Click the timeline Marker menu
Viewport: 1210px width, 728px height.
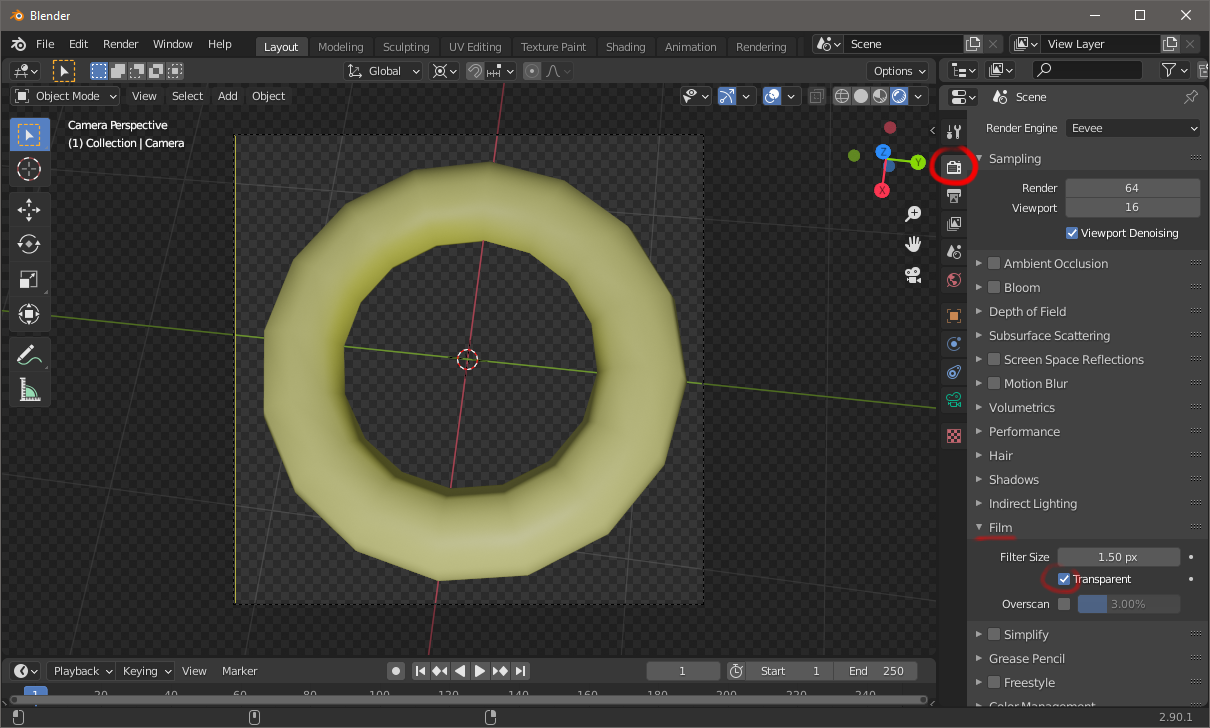click(x=240, y=671)
